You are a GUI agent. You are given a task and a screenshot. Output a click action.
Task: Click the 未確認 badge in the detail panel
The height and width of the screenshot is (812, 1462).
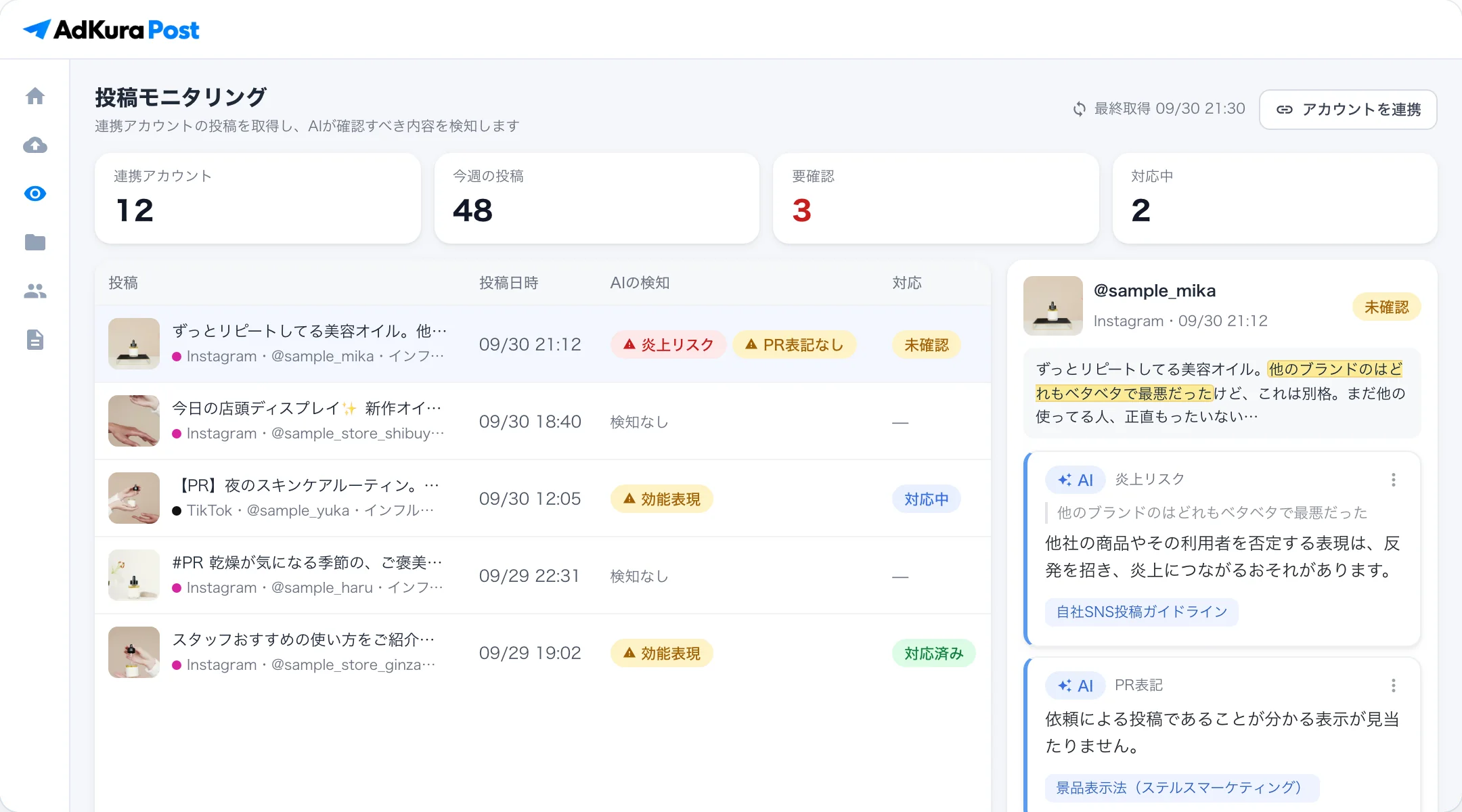[x=1387, y=307]
